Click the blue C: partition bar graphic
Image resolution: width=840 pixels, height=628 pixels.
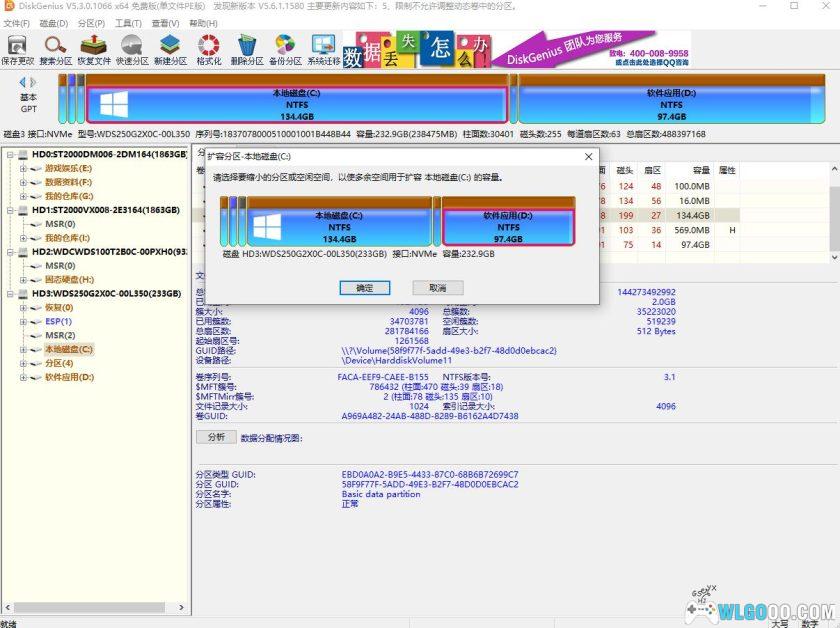(x=300, y=104)
